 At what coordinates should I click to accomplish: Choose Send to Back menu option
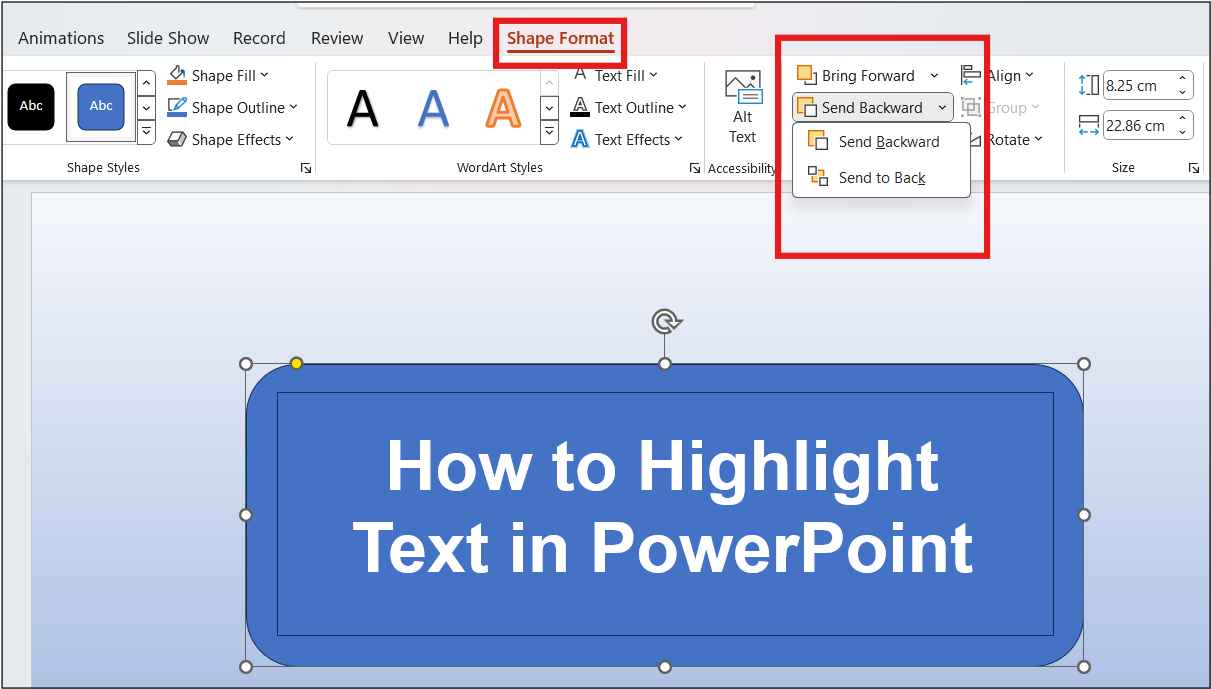(880, 177)
